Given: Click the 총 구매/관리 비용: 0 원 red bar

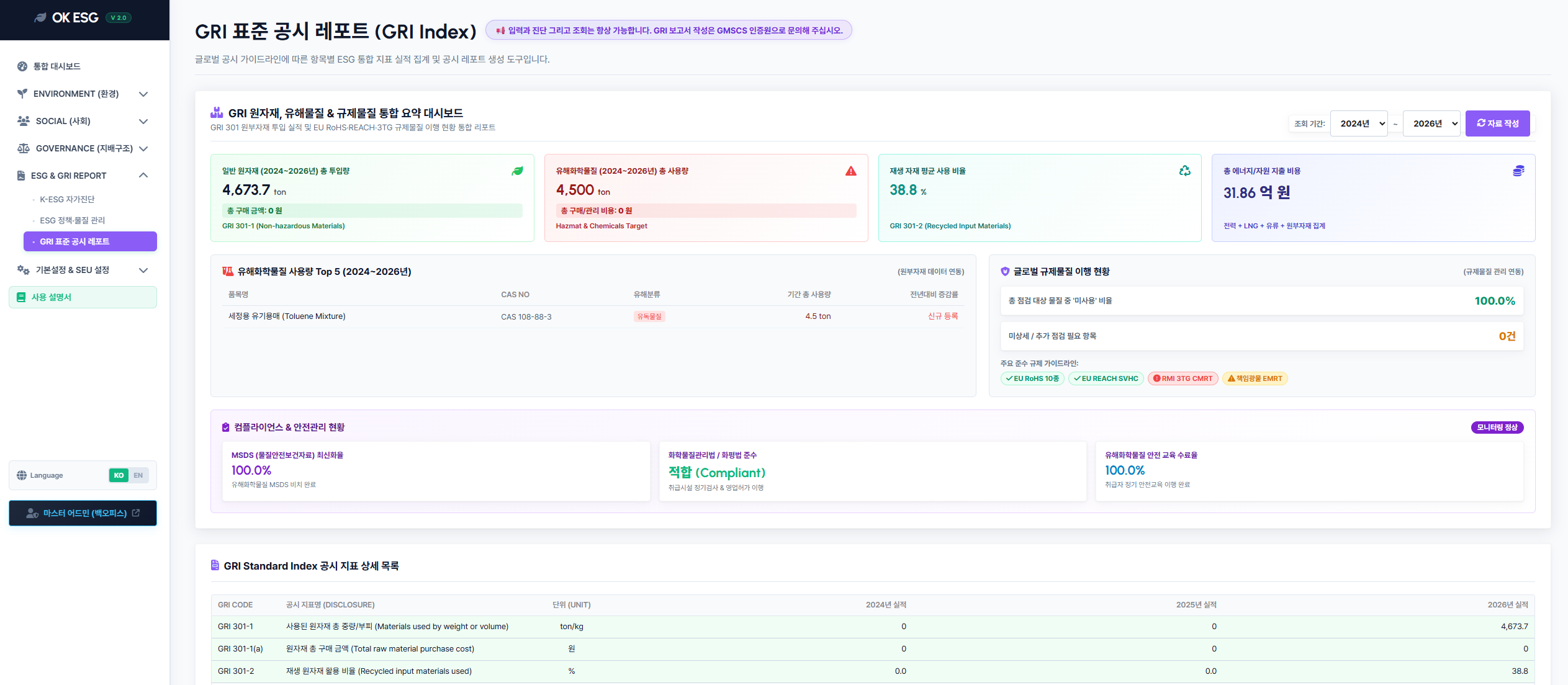Looking at the screenshot, I should (x=706, y=211).
